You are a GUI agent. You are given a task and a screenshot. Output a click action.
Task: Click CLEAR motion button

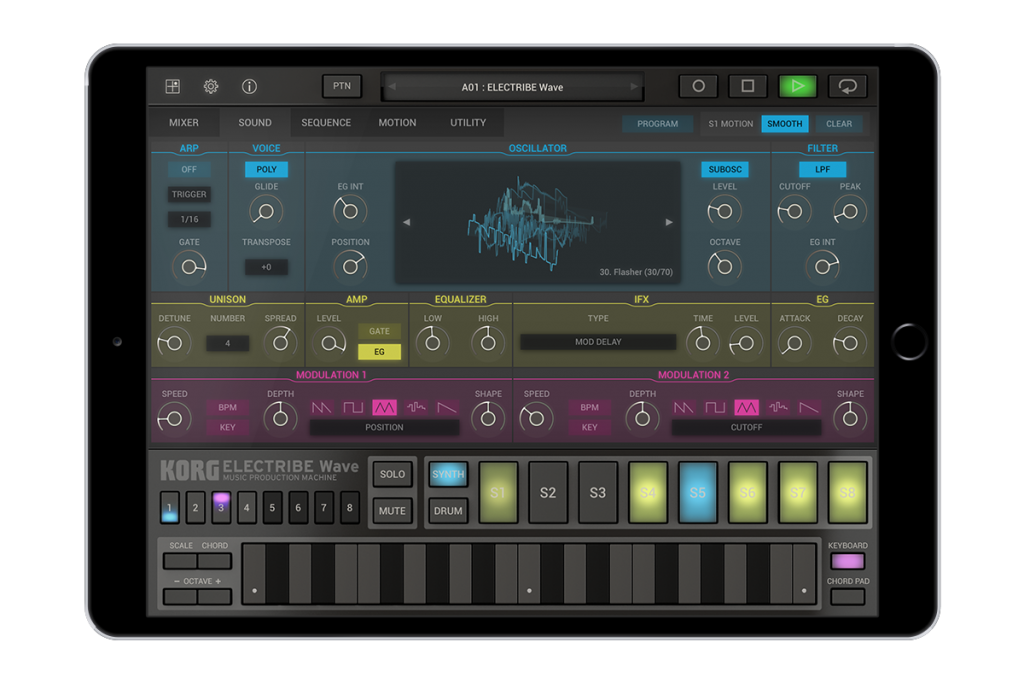839,123
